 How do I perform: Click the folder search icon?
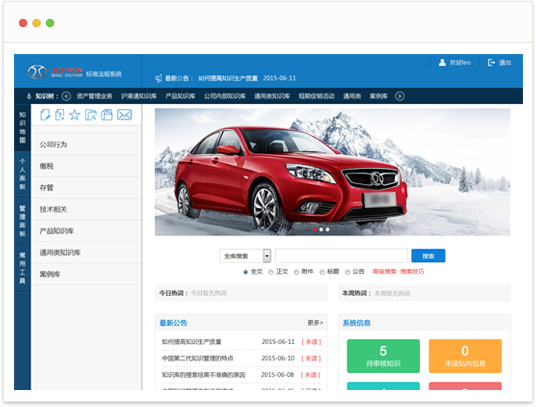point(91,115)
